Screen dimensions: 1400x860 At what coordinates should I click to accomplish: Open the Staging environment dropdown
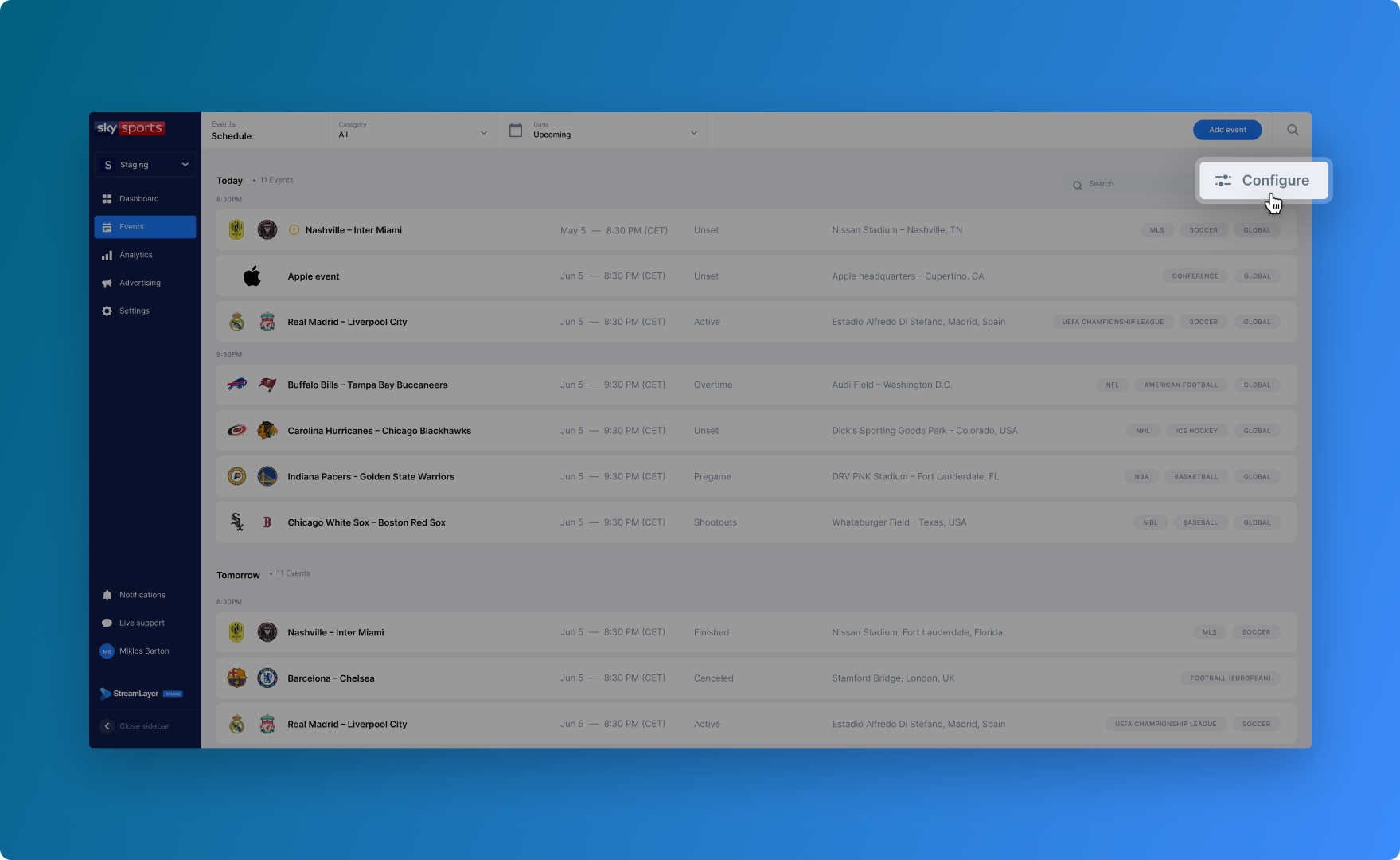pyautogui.click(x=145, y=165)
